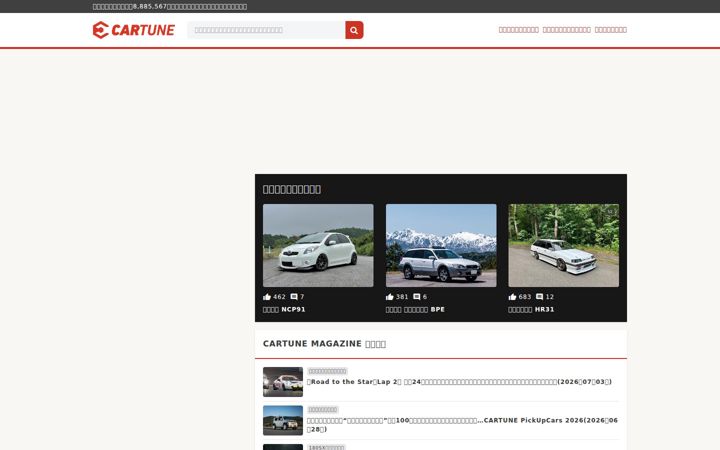The image size is (720, 450).
Task: Open Road to the Star Lap 2 article
Action: [x=459, y=382]
